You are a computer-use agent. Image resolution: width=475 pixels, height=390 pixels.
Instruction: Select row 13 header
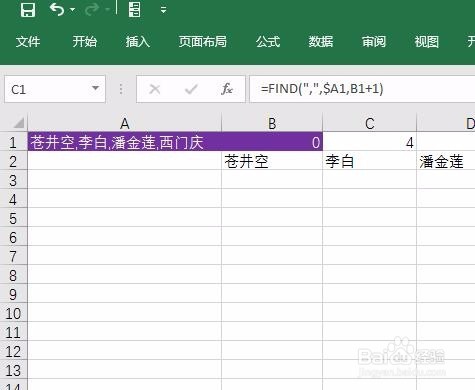pos(13,371)
